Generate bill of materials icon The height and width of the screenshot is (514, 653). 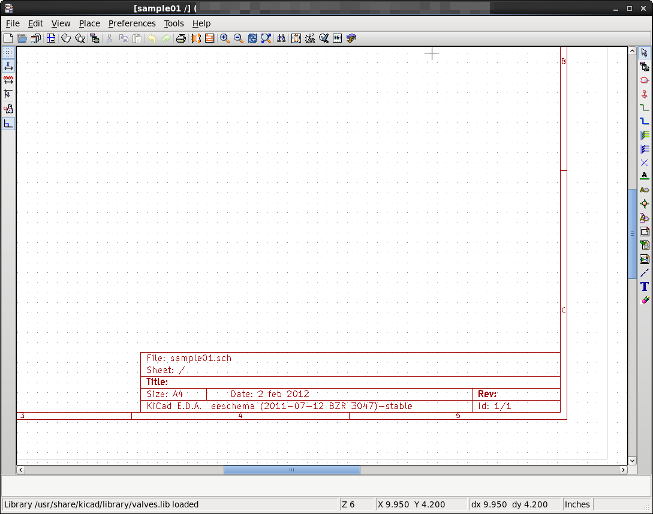tap(337, 38)
